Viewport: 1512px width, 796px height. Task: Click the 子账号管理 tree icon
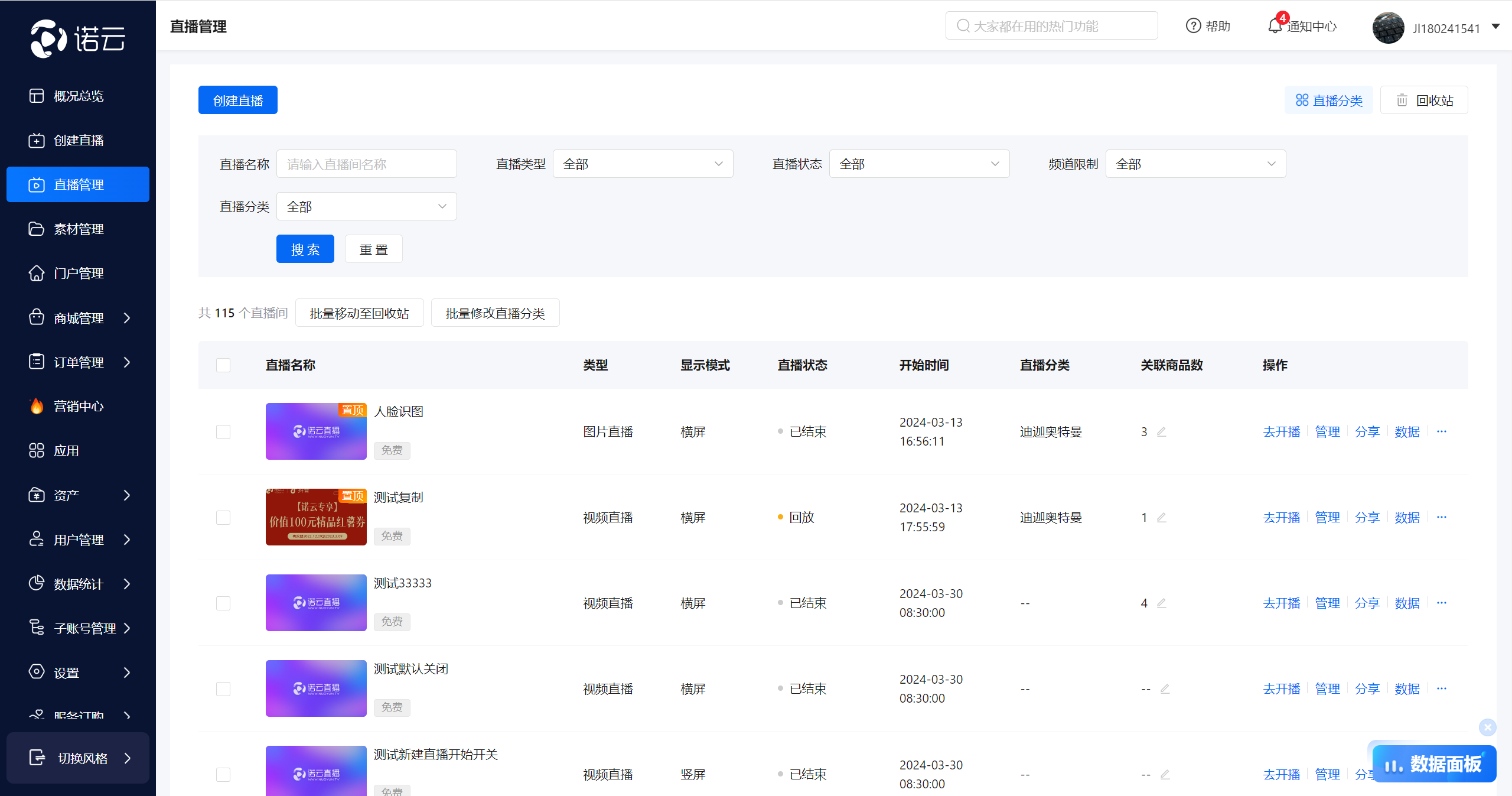(x=37, y=628)
